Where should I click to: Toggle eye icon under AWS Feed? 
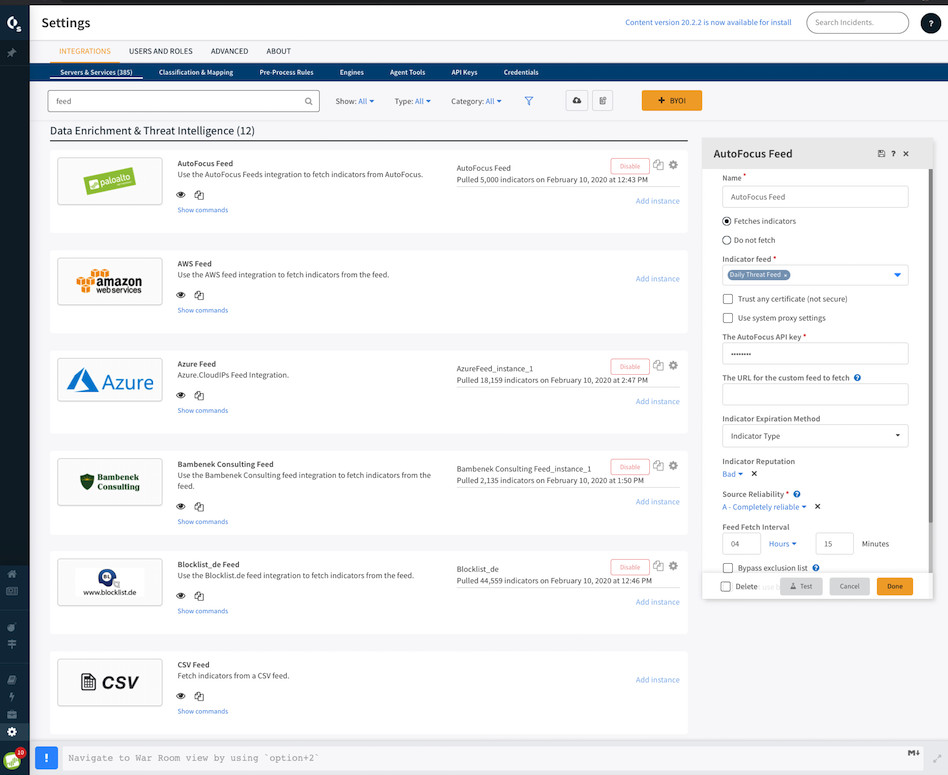(181, 295)
